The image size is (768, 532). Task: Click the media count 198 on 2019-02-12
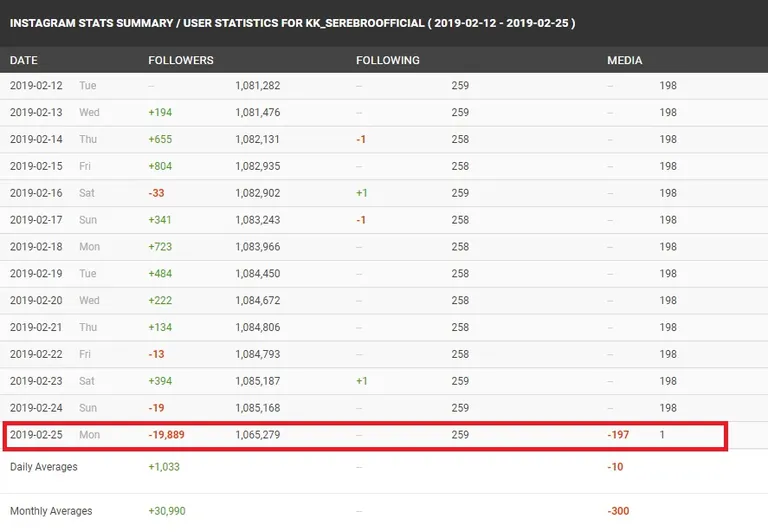668,86
